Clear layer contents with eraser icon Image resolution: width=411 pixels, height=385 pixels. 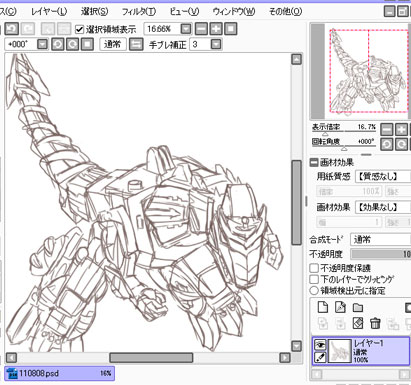pos(358,323)
